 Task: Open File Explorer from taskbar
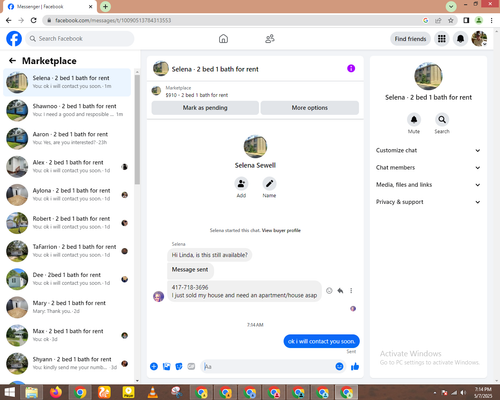point(32,392)
